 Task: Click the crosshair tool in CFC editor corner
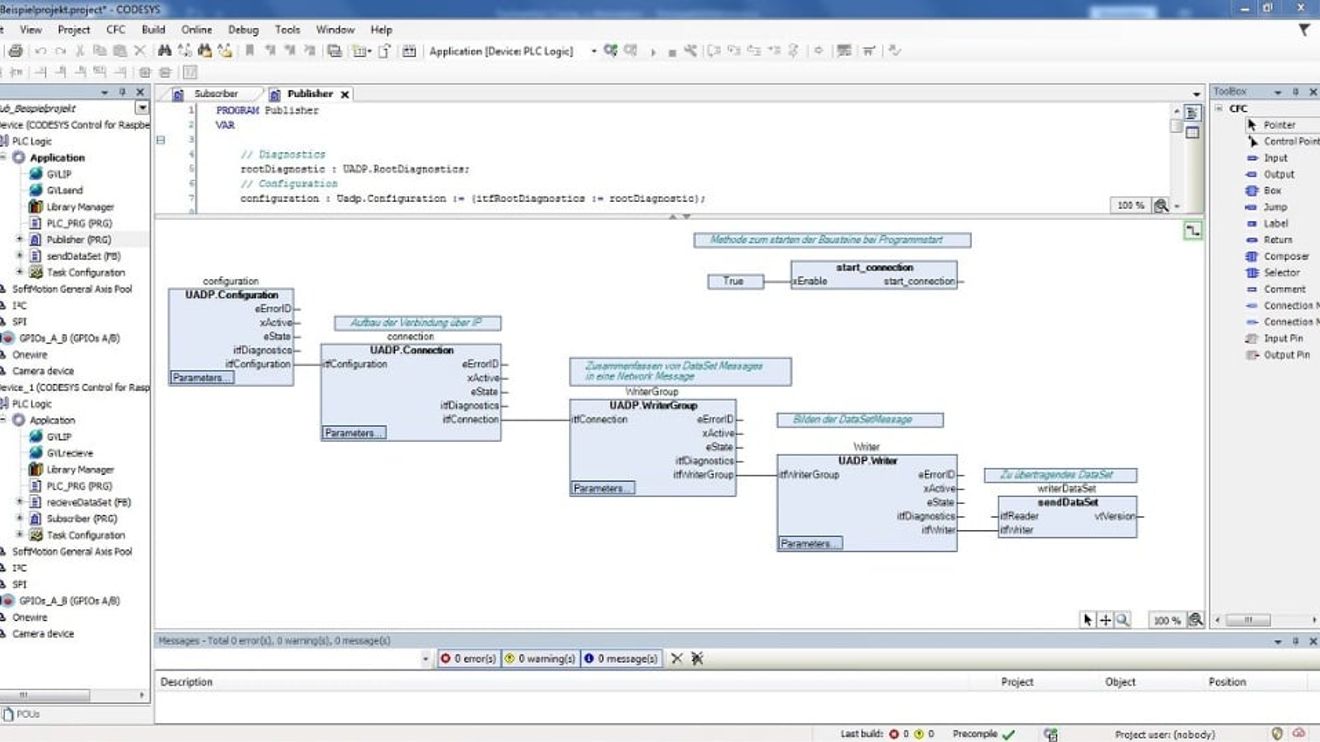[1106, 620]
